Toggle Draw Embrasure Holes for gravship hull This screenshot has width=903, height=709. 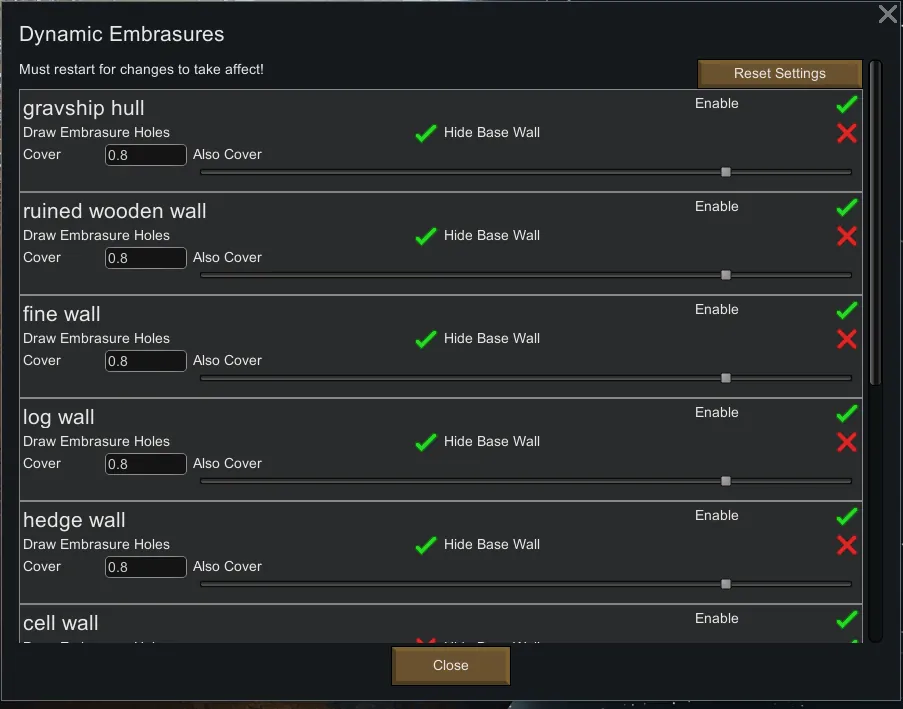point(426,133)
